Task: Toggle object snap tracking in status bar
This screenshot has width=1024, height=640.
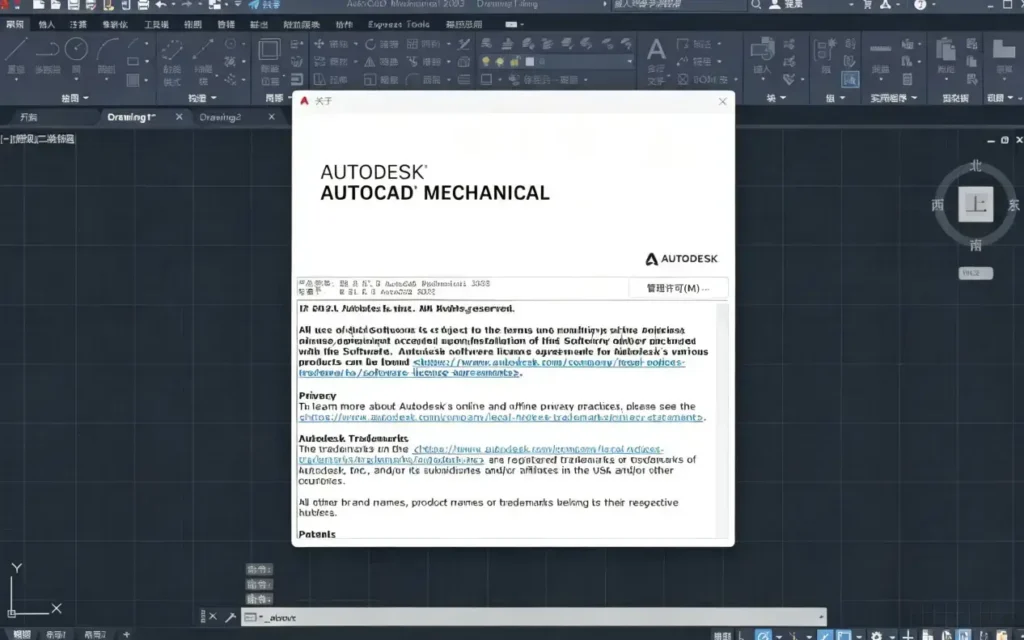Action: tap(825, 635)
